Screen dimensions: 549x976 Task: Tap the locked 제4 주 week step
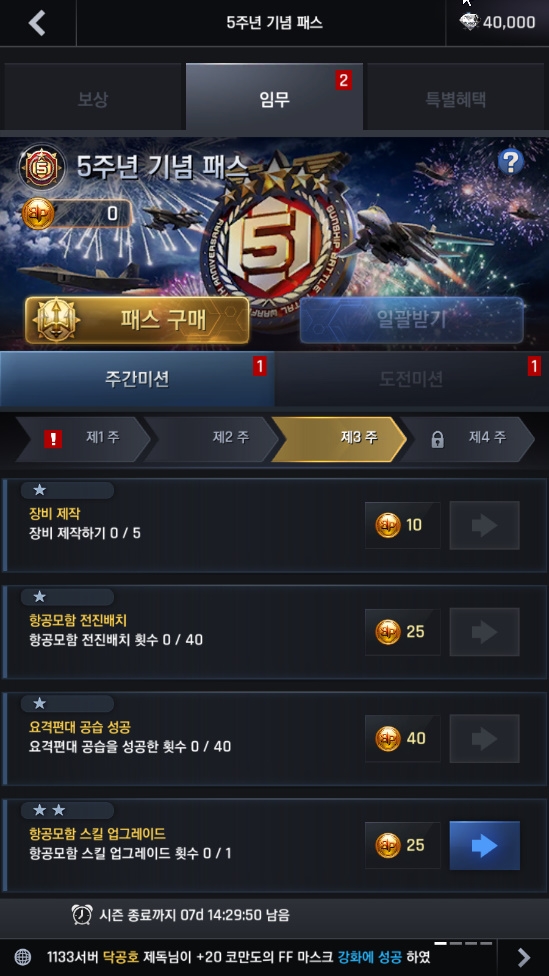[x=467, y=438]
